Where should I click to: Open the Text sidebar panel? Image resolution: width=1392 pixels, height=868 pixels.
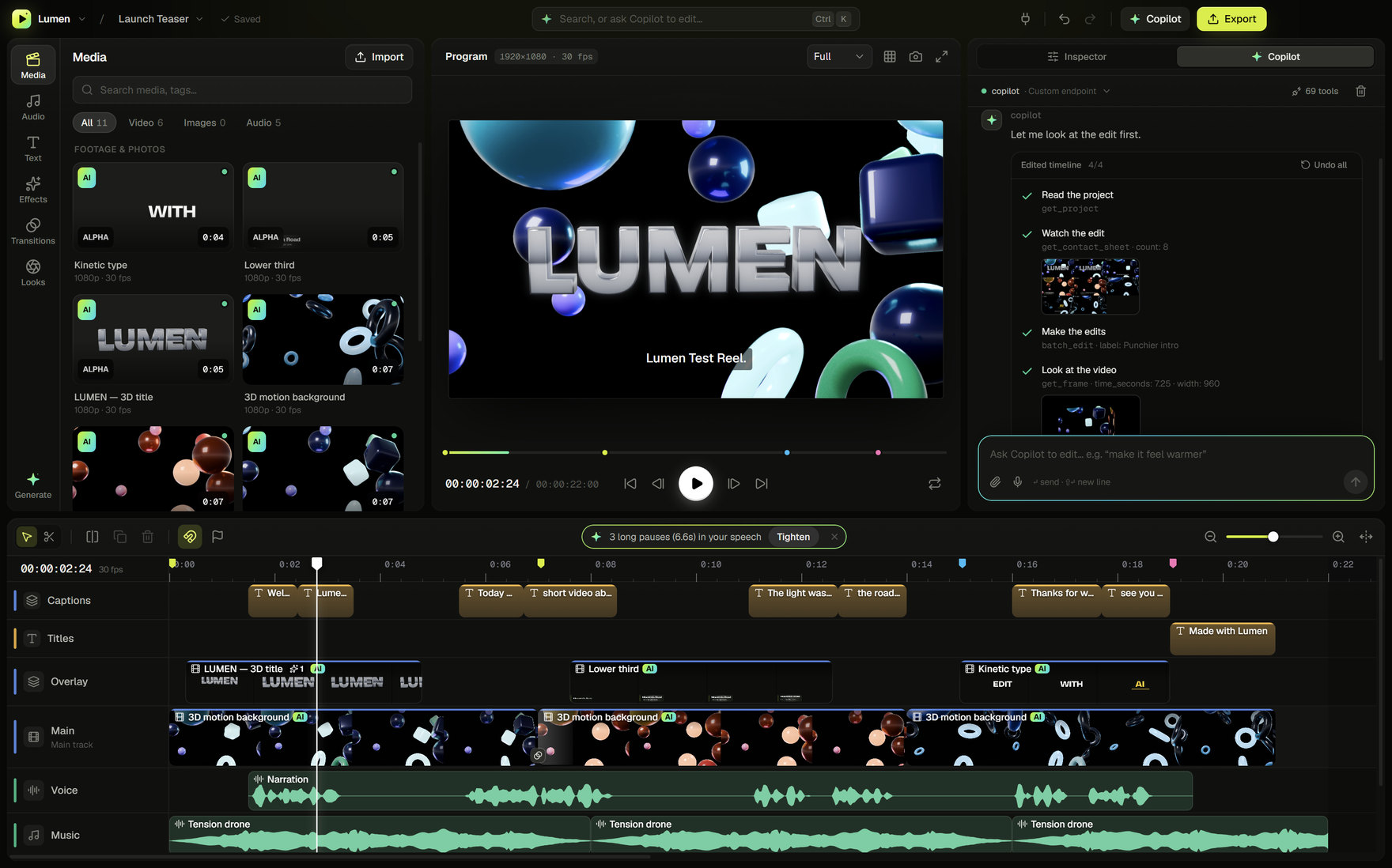click(33, 149)
